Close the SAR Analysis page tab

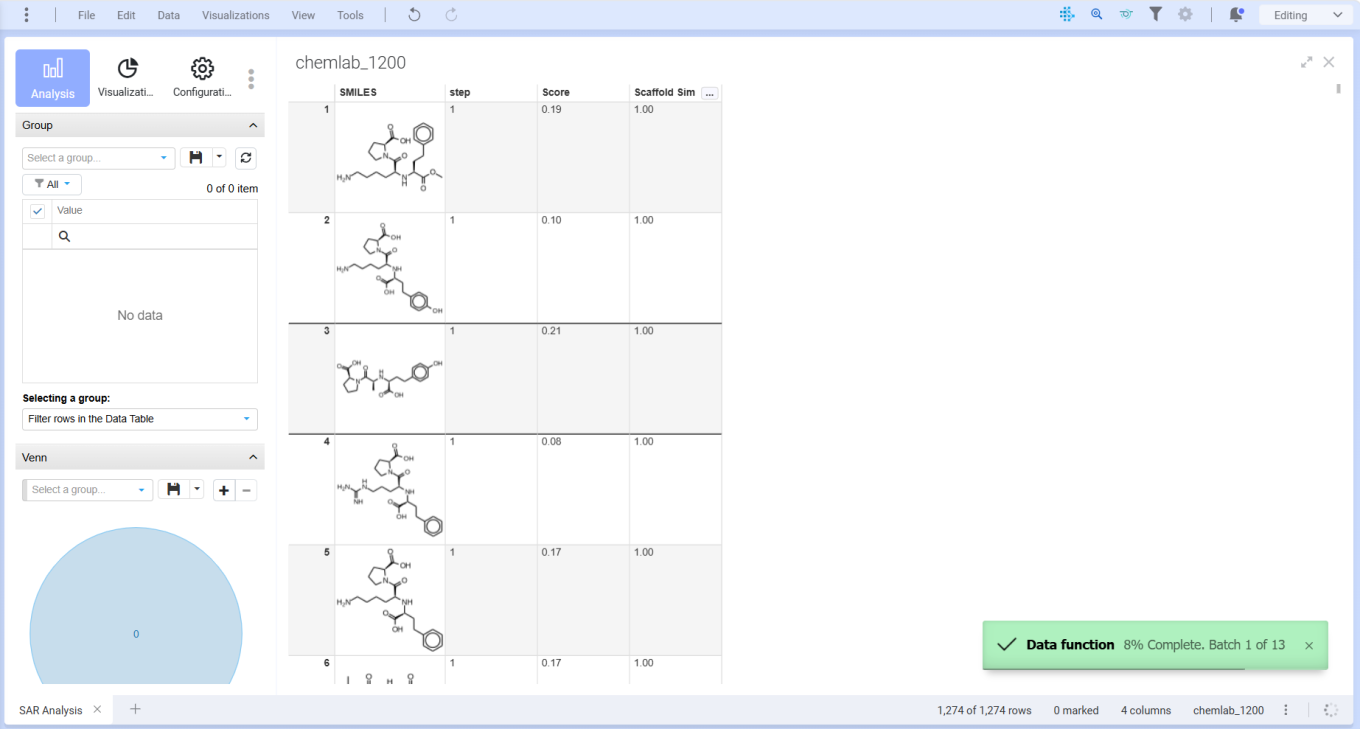97,710
